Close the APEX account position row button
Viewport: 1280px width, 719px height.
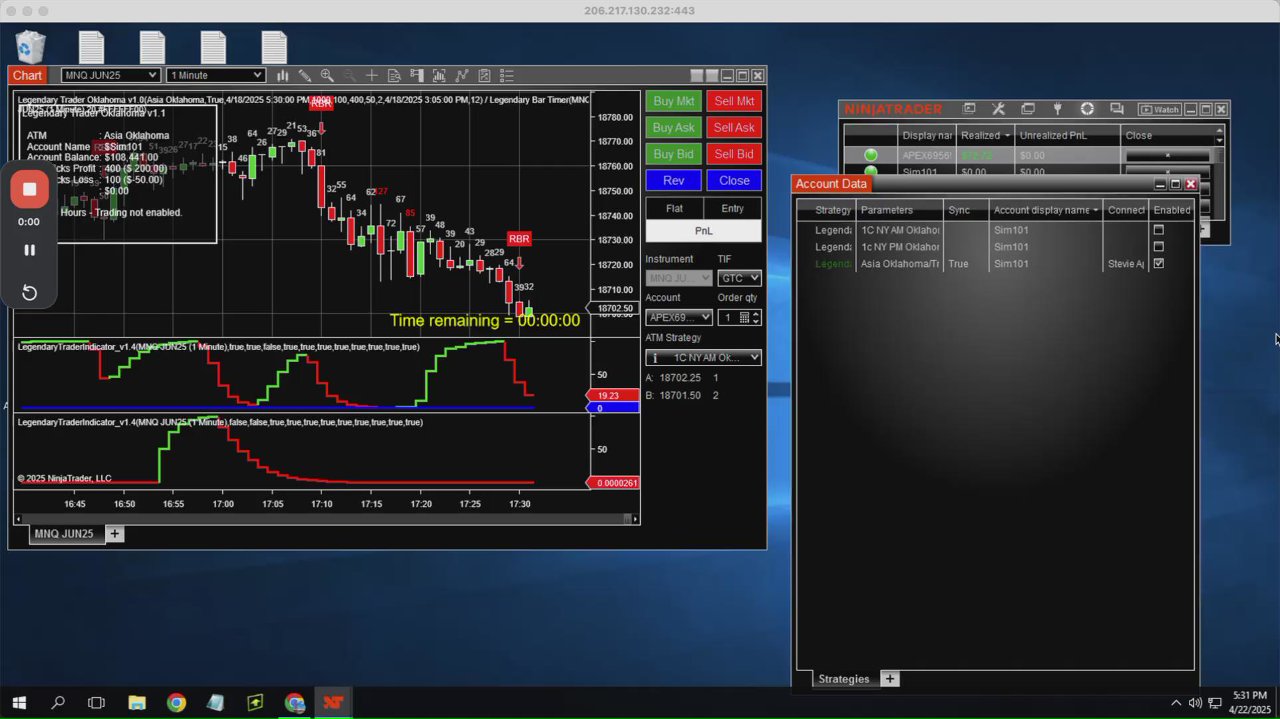[1167, 156]
